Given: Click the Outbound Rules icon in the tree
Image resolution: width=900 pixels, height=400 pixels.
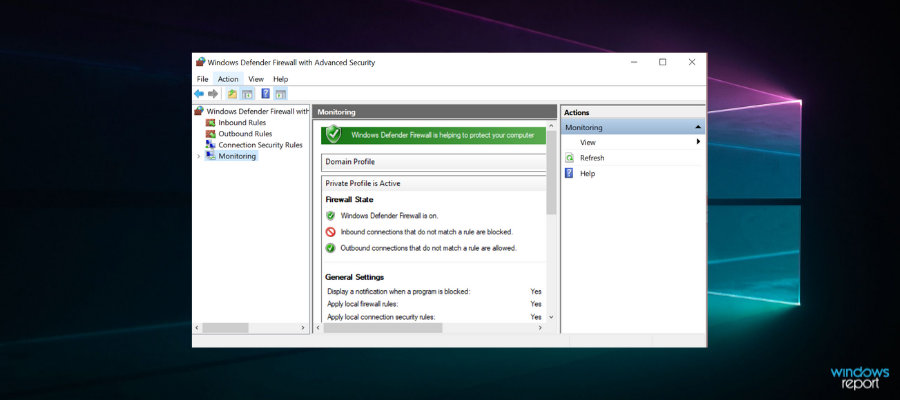Looking at the screenshot, I should click(x=211, y=134).
